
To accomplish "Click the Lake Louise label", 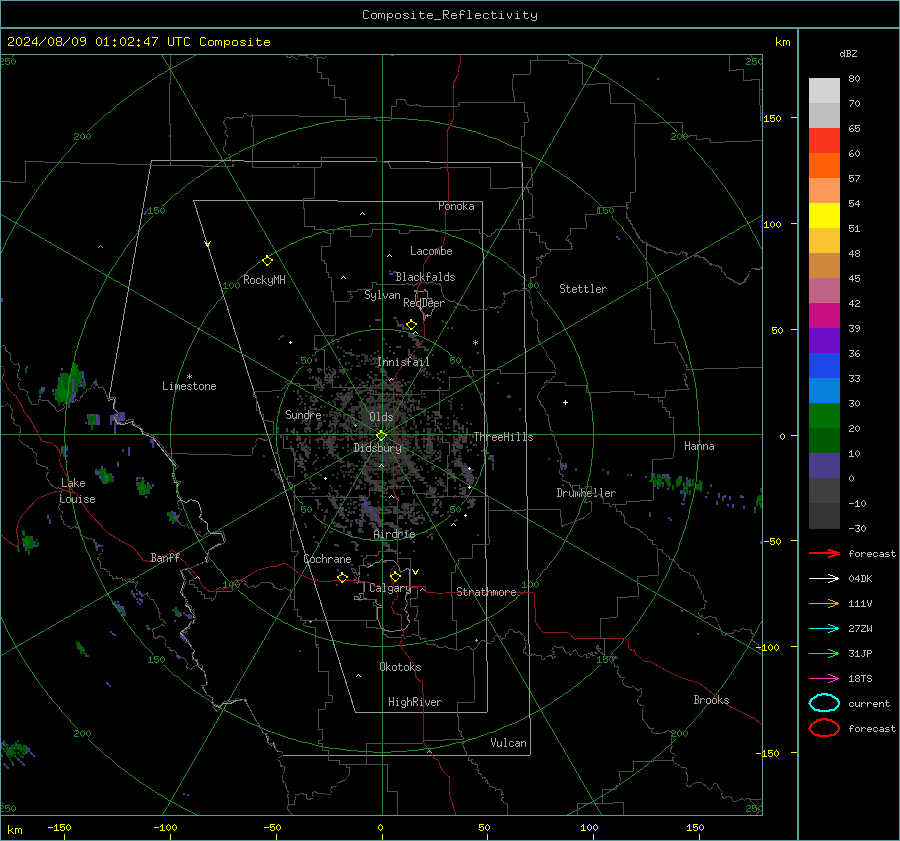I will click(x=77, y=491).
